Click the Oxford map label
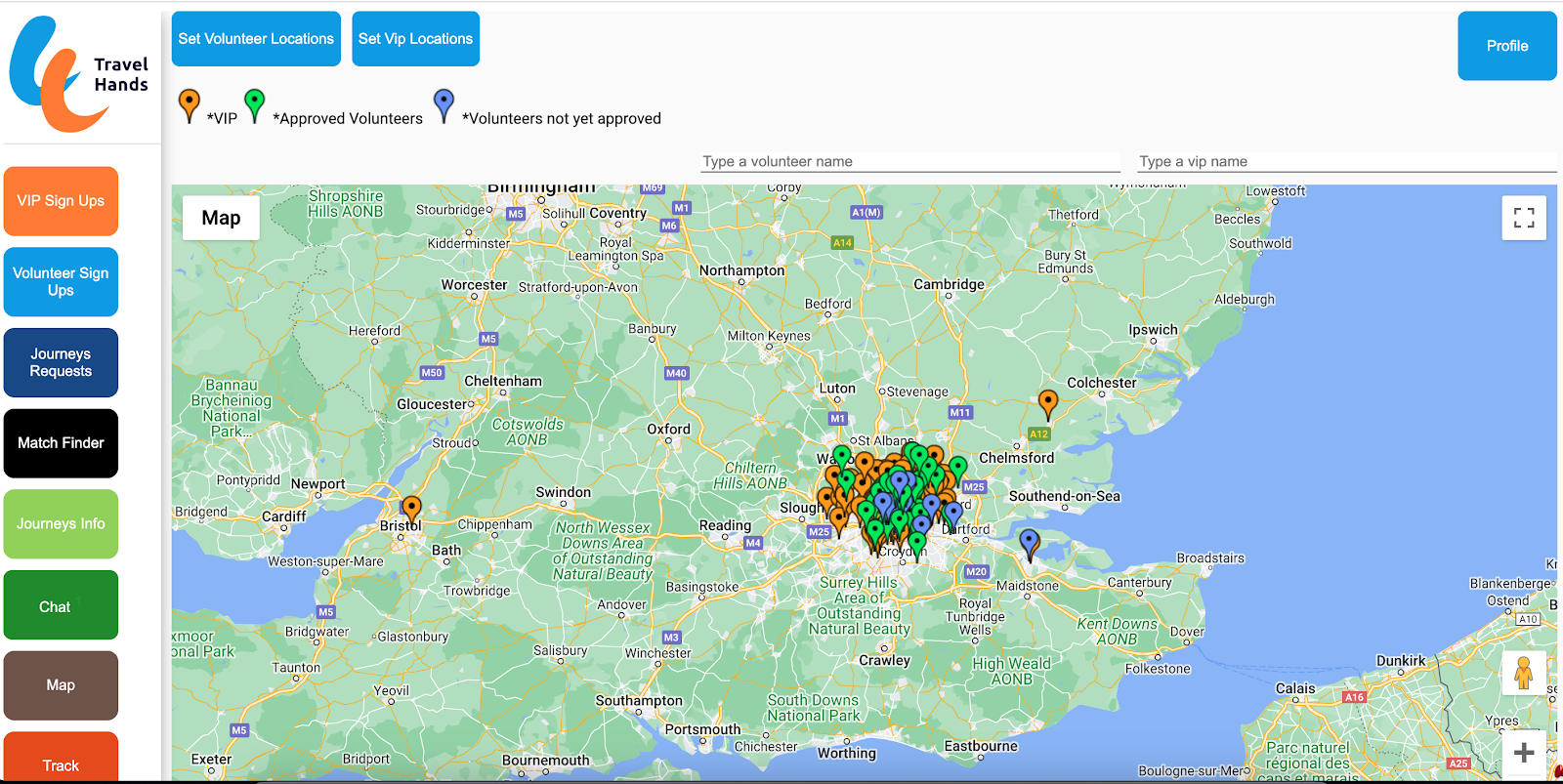Image resolution: width=1563 pixels, height=784 pixels. (x=668, y=429)
